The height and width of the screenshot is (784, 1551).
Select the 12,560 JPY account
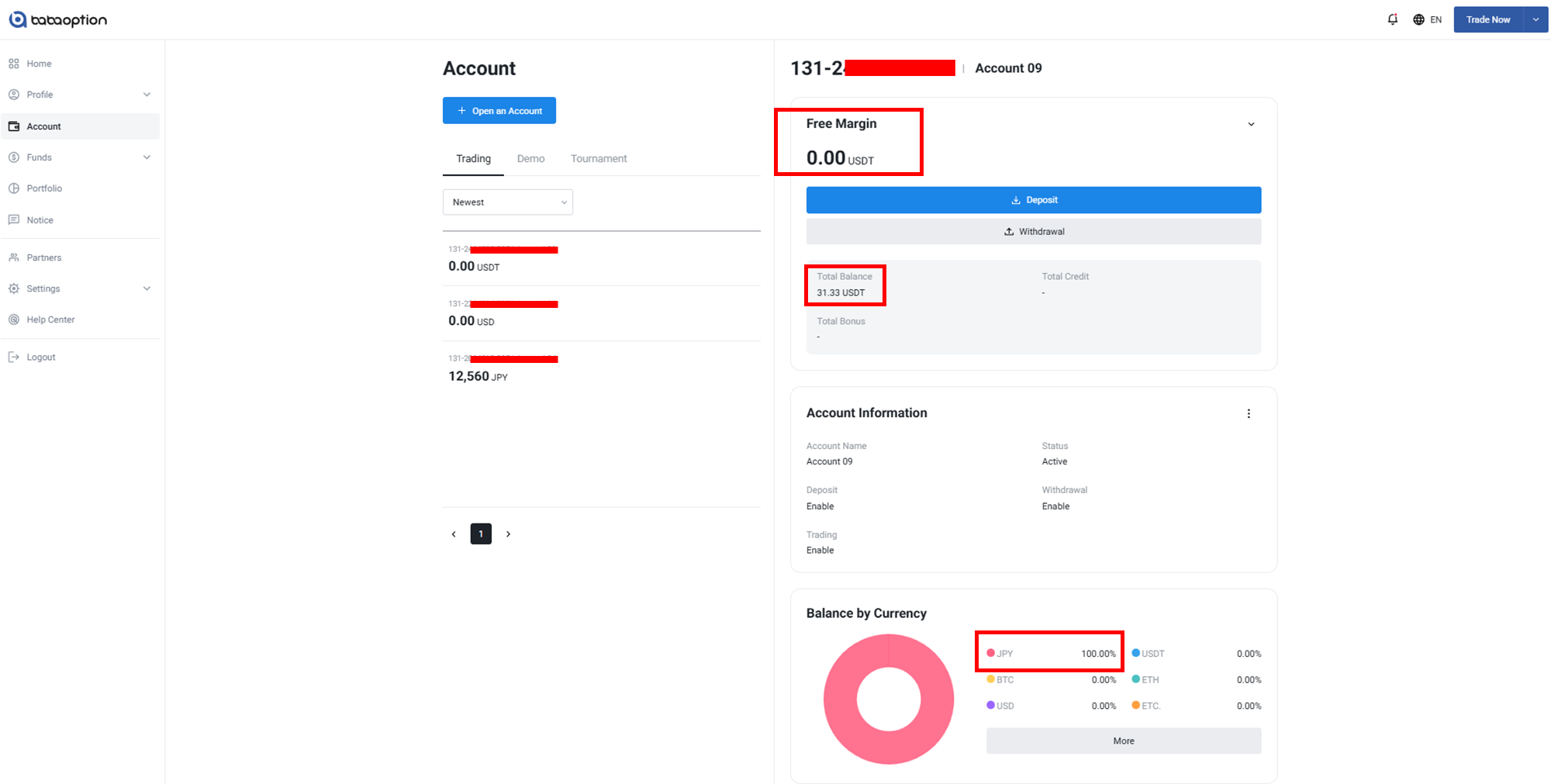(478, 376)
